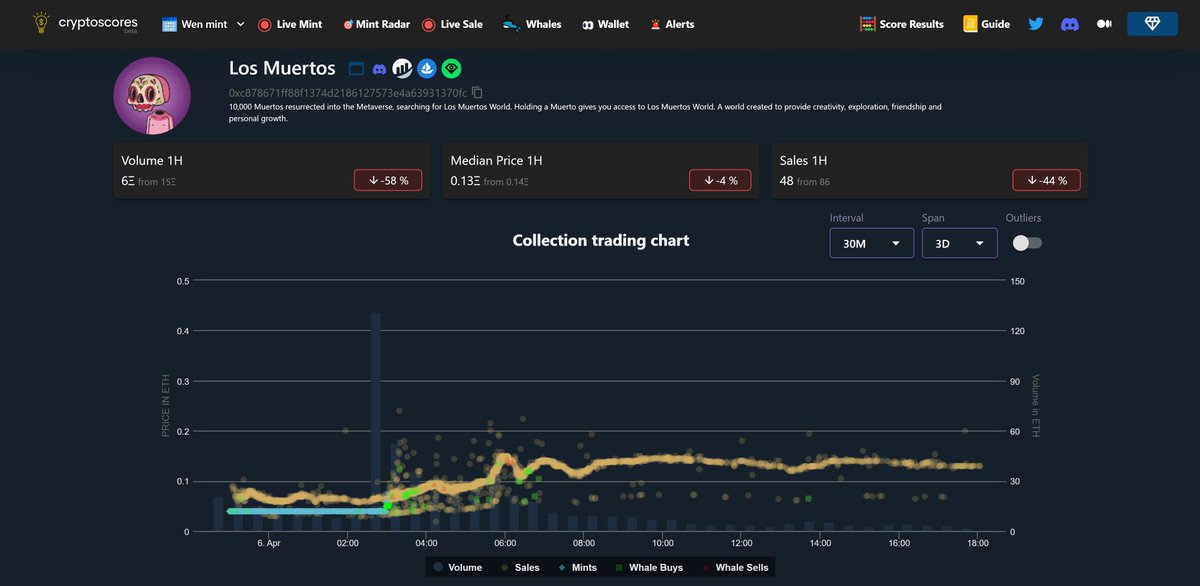Open Score Results page
Viewport: 1200px width, 586px height.
pyautogui.click(x=901, y=24)
